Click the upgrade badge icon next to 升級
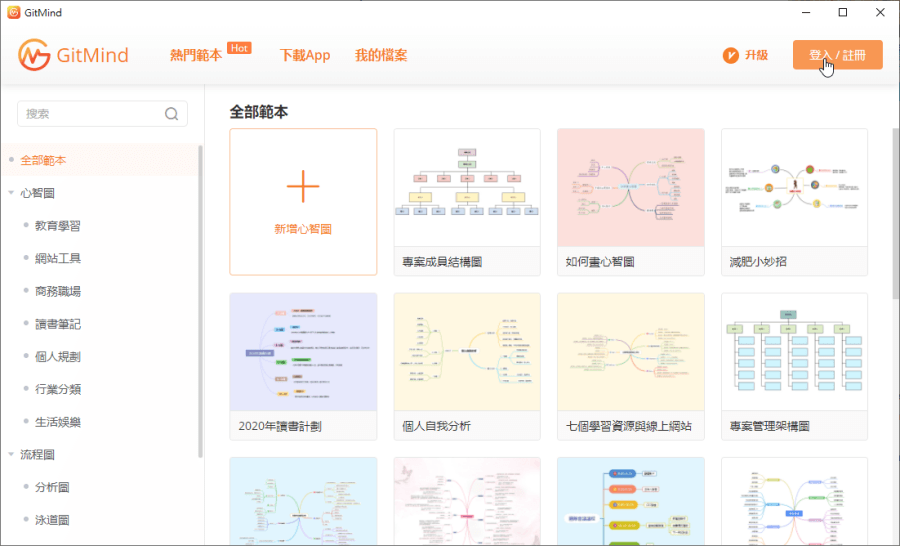900x546 pixels. (730, 55)
